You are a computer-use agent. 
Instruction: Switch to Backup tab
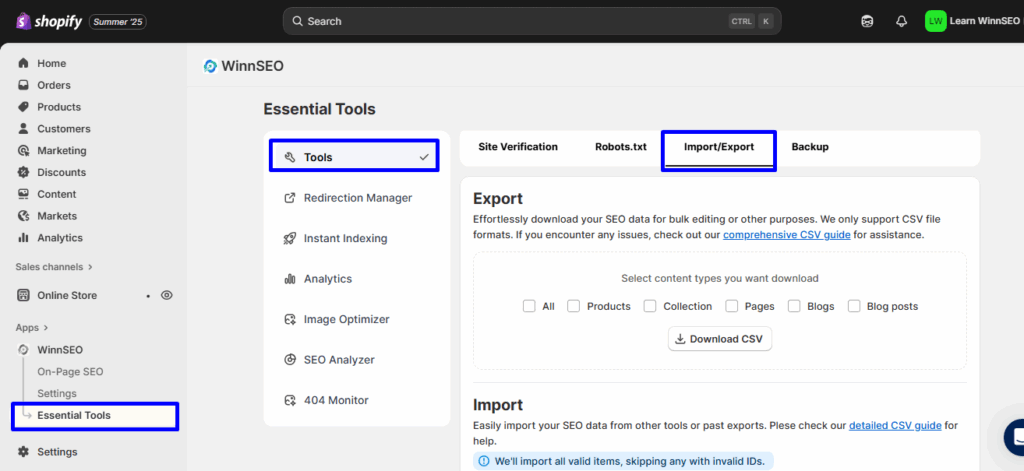810,147
